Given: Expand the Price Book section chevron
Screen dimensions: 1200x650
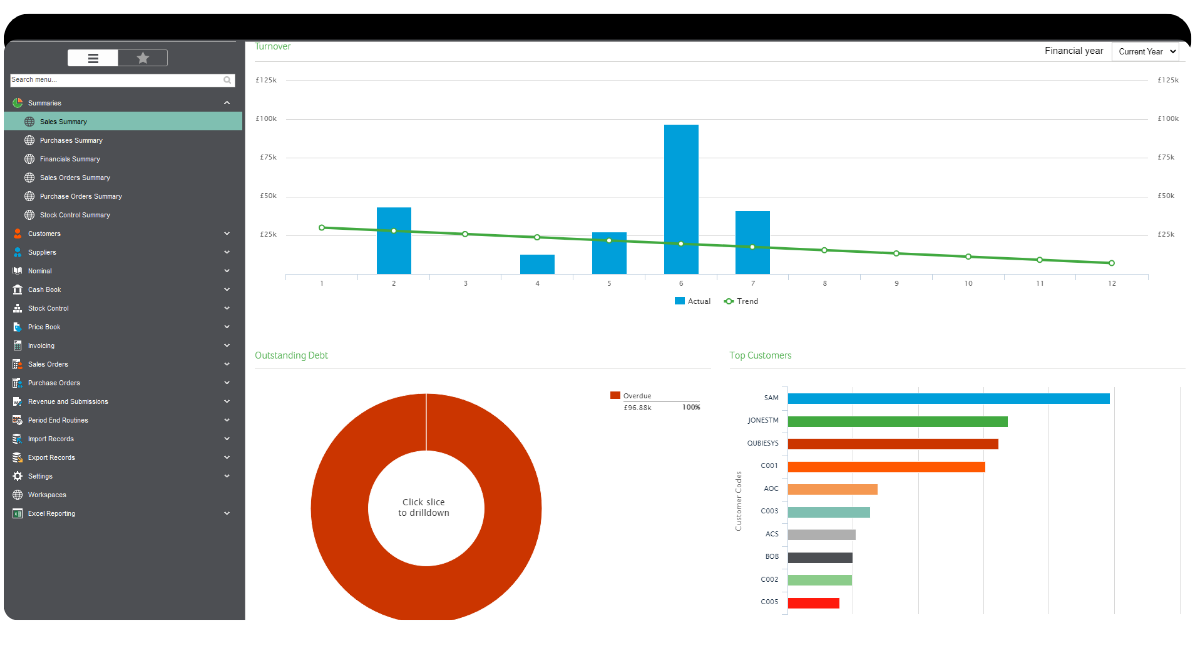Looking at the screenshot, I should click(227, 327).
